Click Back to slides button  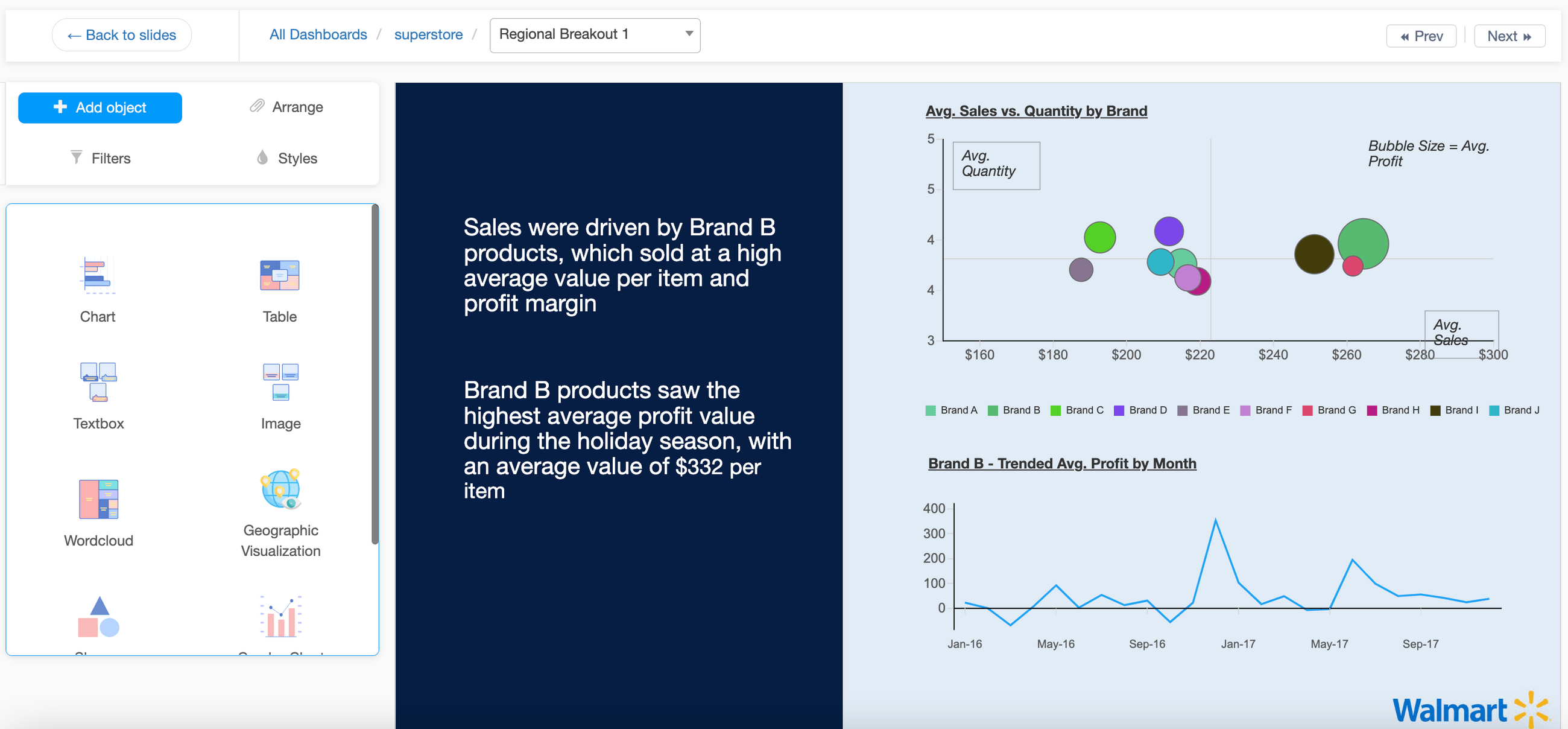pyautogui.click(x=122, y=35)
